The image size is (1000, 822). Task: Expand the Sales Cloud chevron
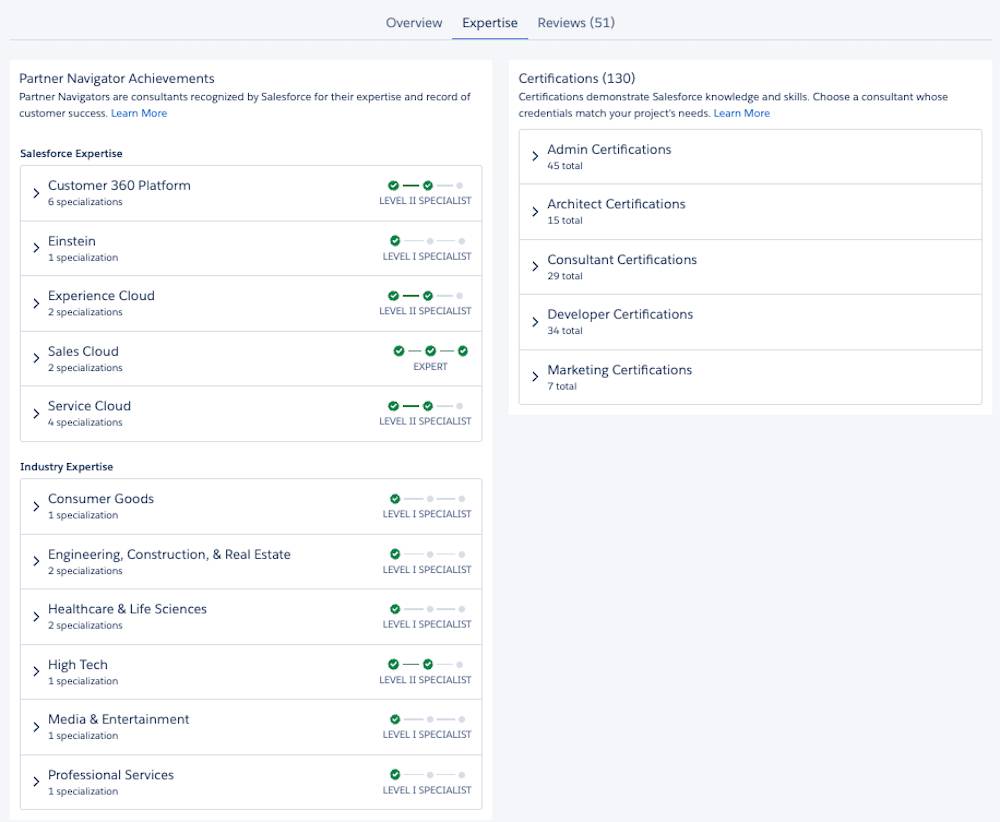[36, 358]
